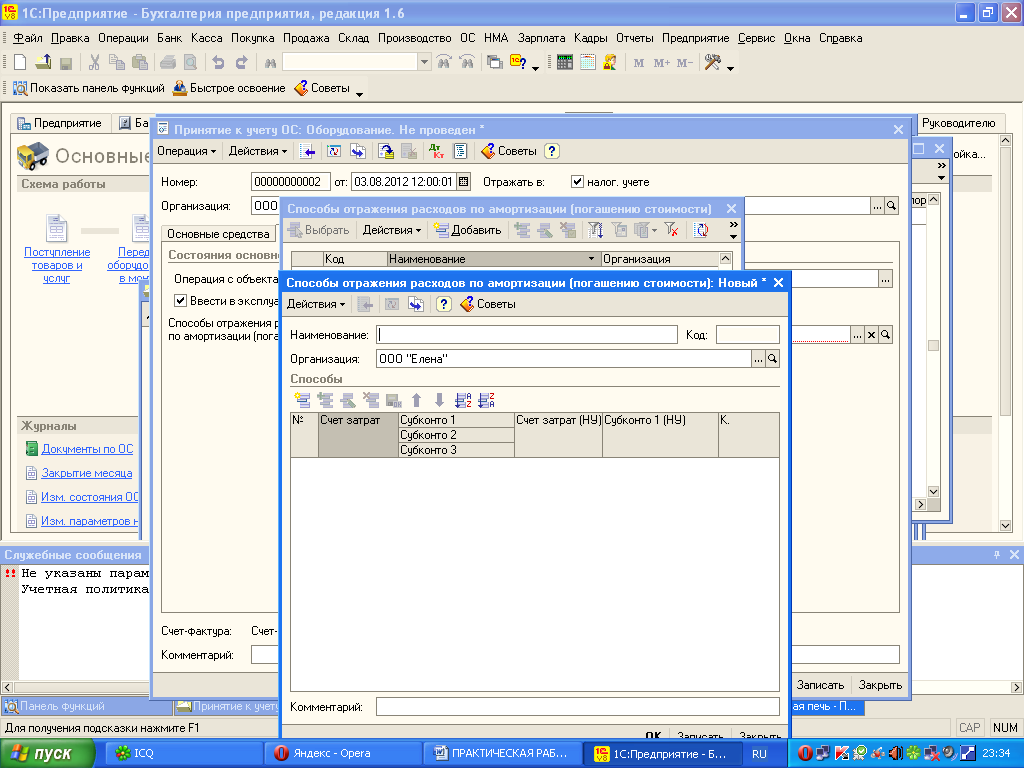Move row up with the up arrow icon

point(417,400)
